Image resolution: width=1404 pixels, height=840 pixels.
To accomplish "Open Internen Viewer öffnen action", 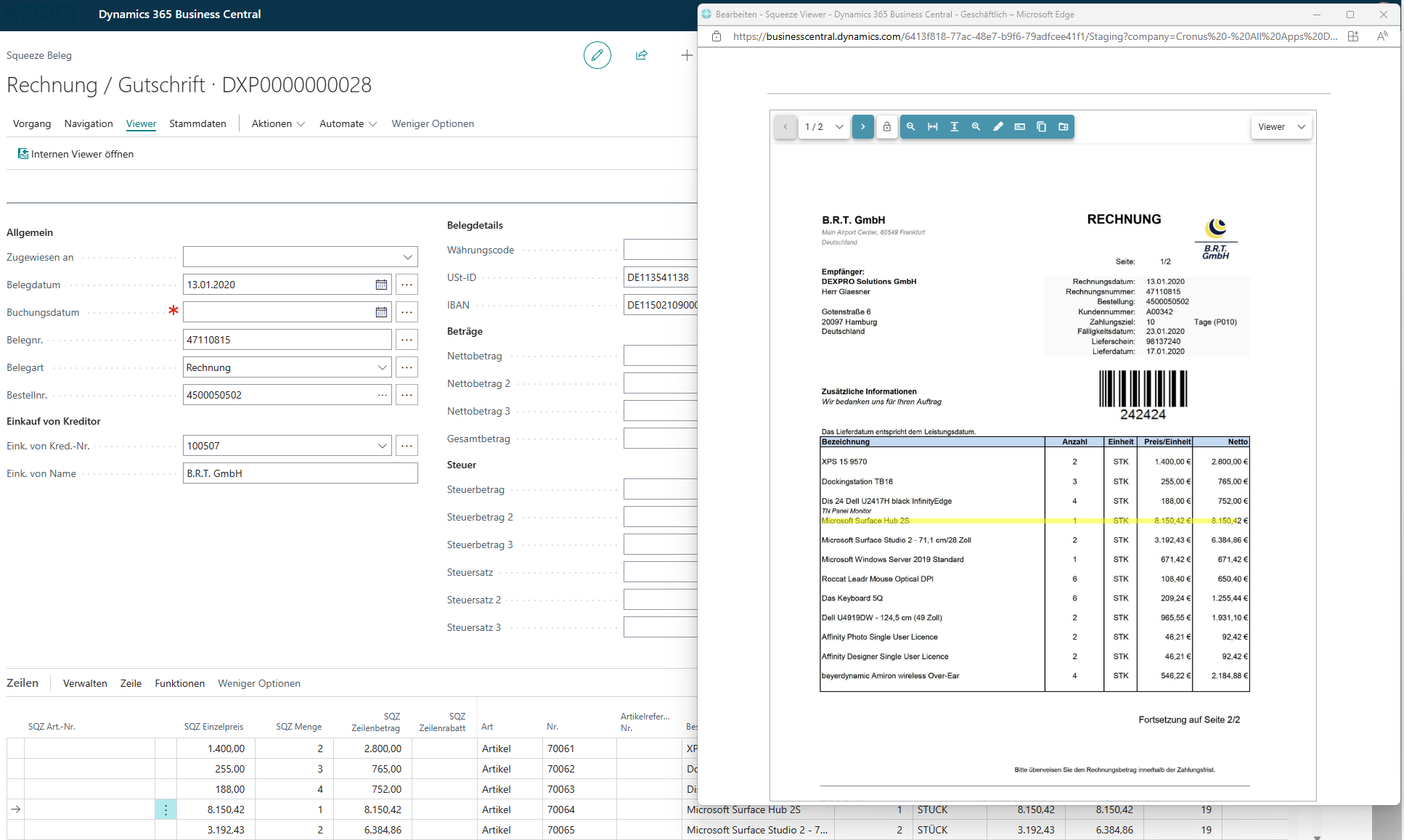I will coord(75,154).
